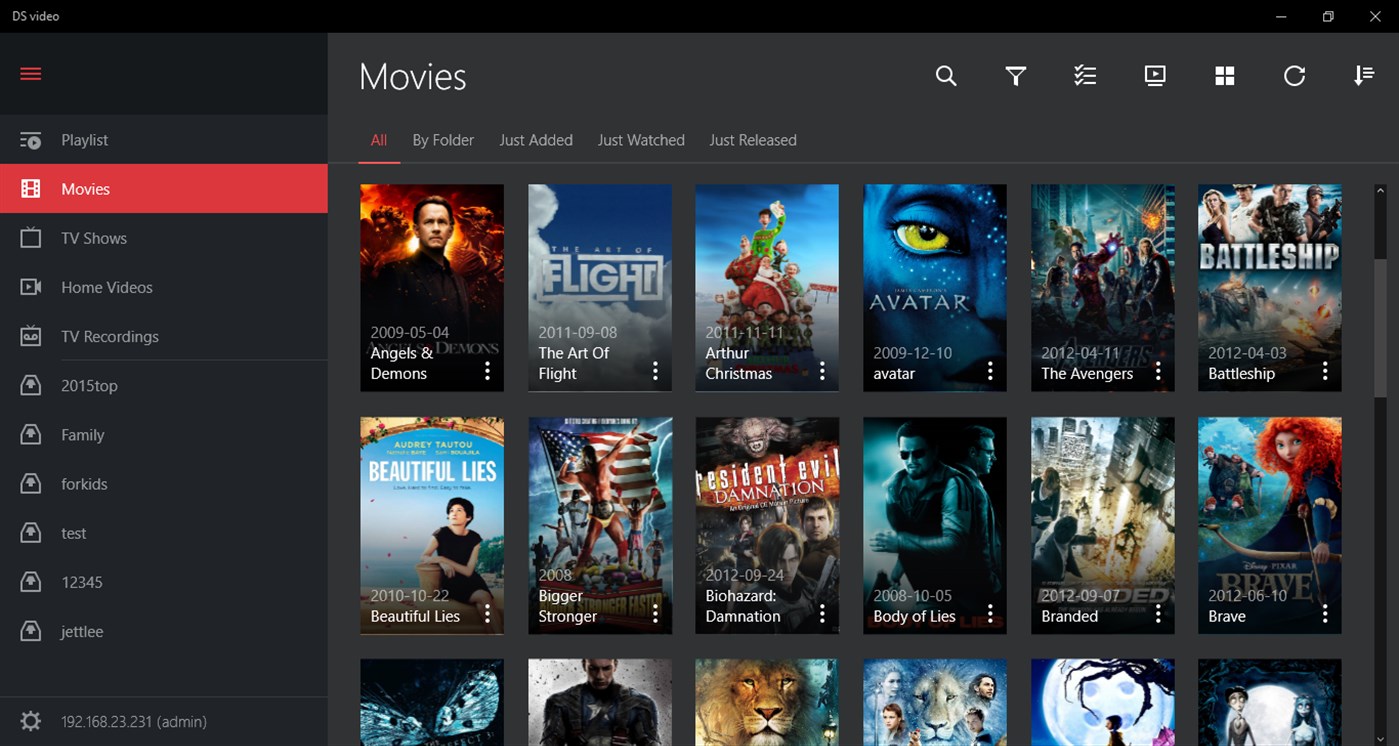Open options menu on The Avengers poster
The height and width of the screenshot is (746, 1399).
(x=1157, y=369)
